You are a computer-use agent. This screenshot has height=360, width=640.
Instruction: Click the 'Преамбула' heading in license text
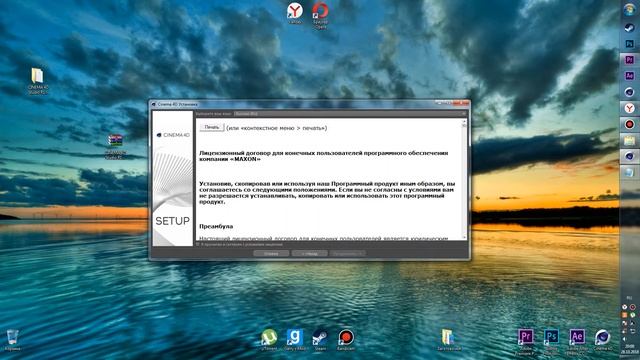pos(216,226)
